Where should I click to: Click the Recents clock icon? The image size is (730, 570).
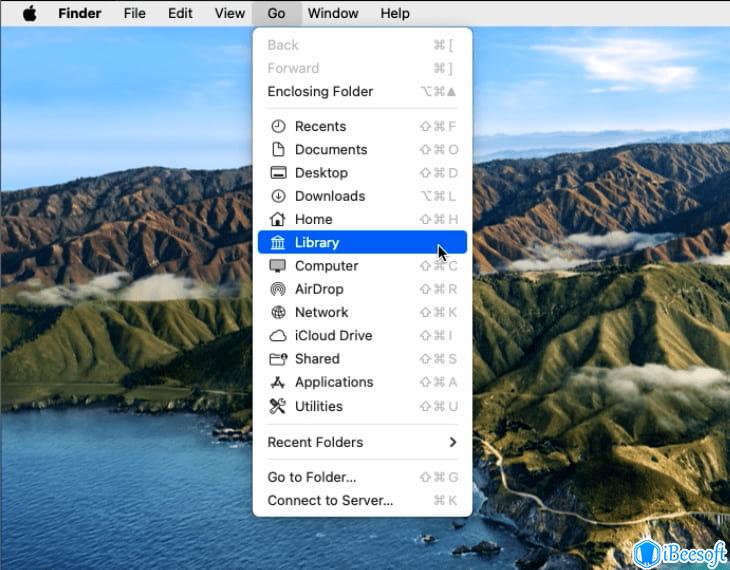(x=277, y=126)
